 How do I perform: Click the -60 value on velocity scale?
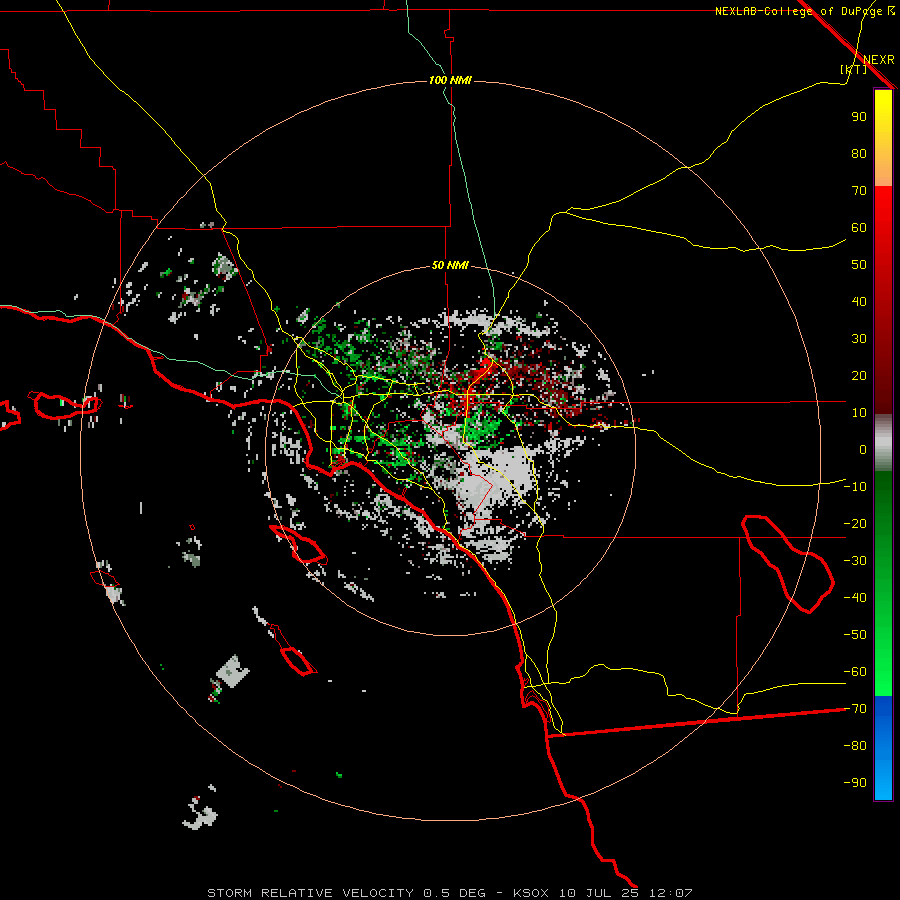(x=855, y=672)
